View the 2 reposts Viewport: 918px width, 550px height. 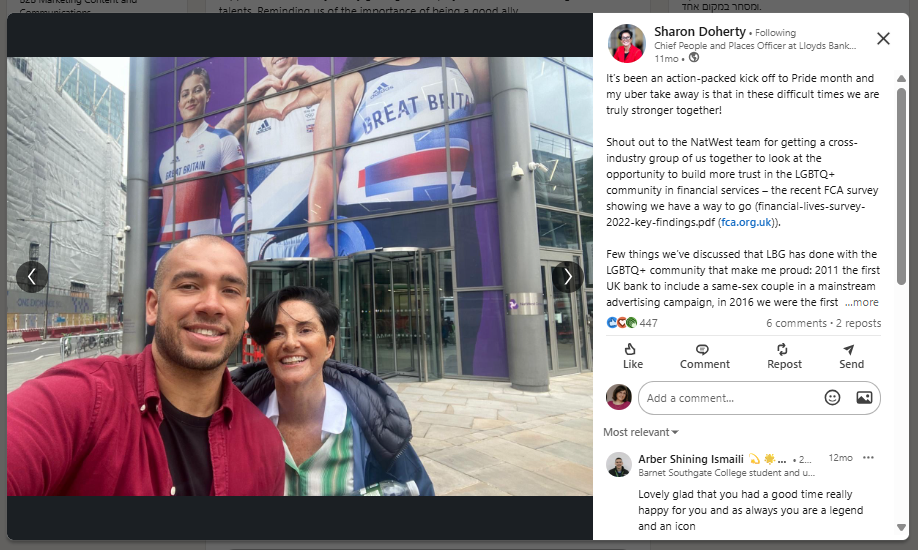coord(858,323)
